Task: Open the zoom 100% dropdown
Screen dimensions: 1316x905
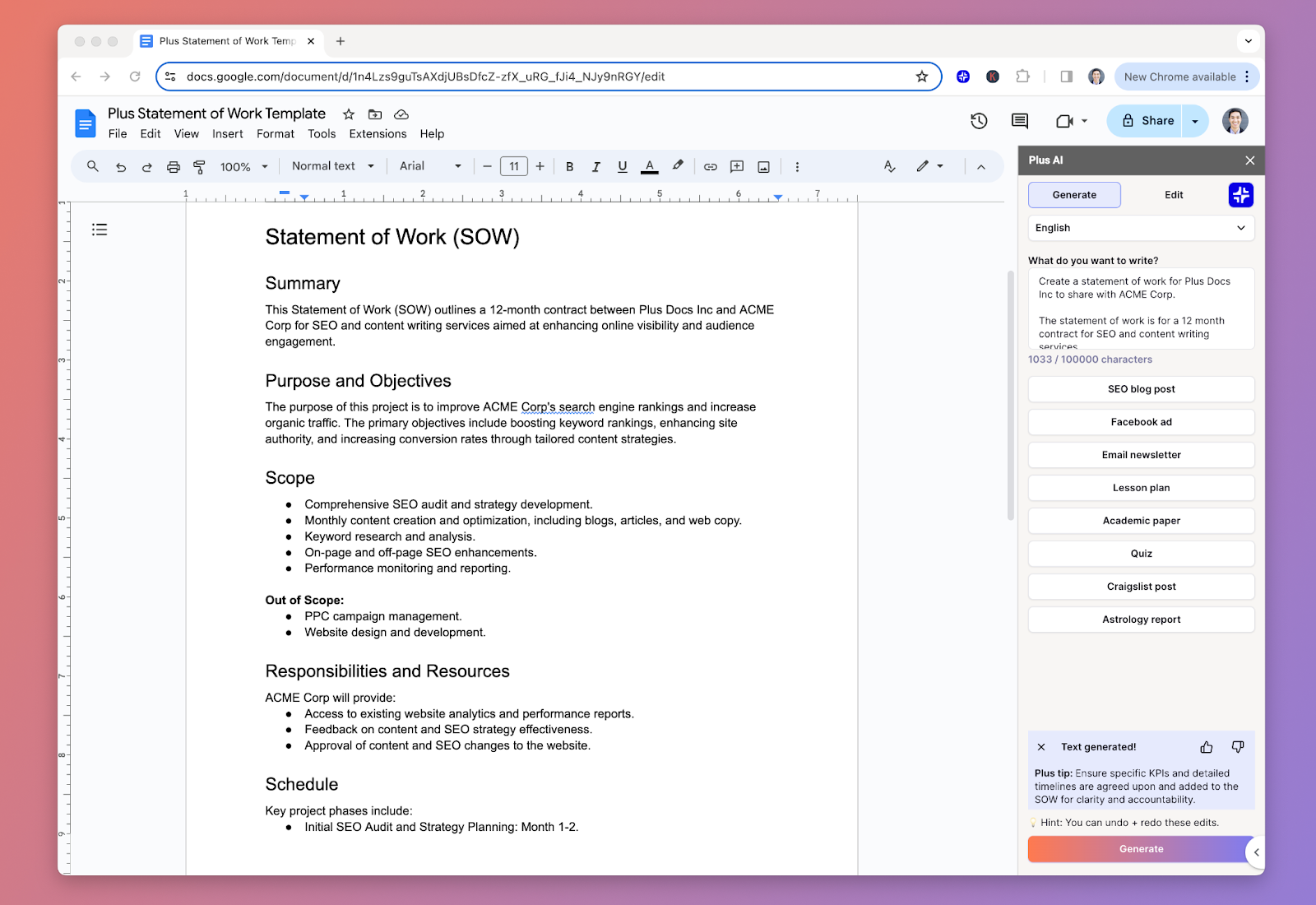Action: tap(244, 167)
